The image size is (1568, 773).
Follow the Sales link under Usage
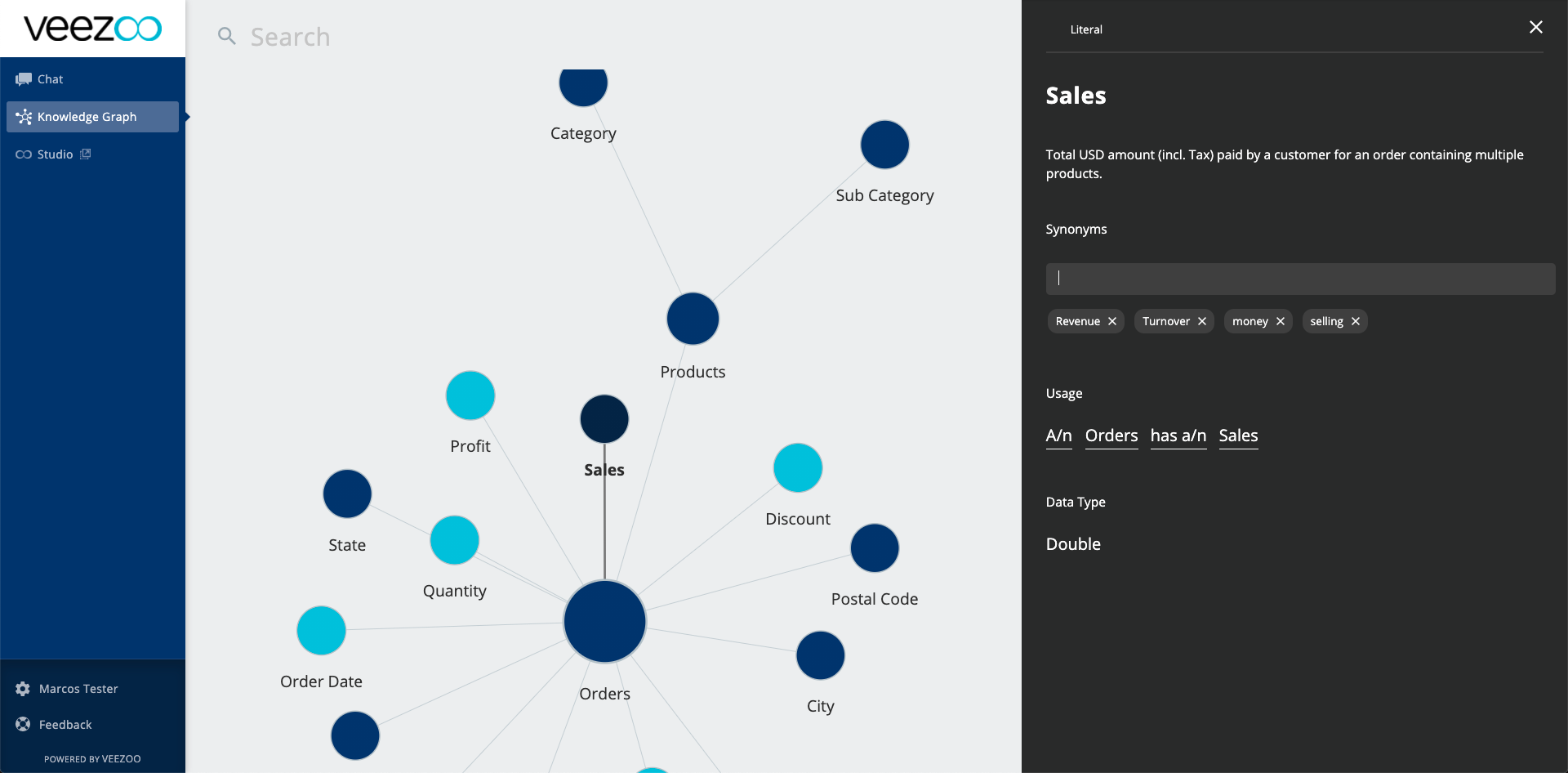click(1238, 436)
